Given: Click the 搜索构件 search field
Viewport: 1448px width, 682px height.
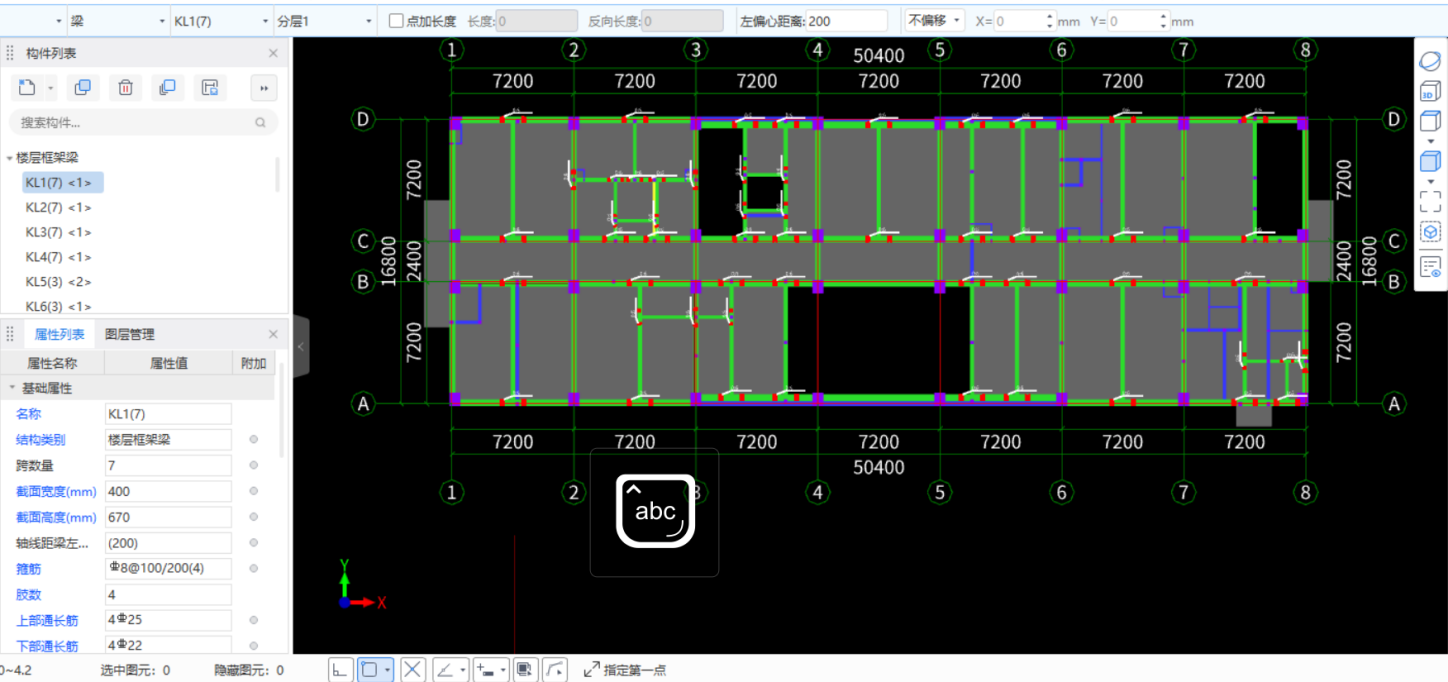Looking at the screenshot, I should pos(143,122).
